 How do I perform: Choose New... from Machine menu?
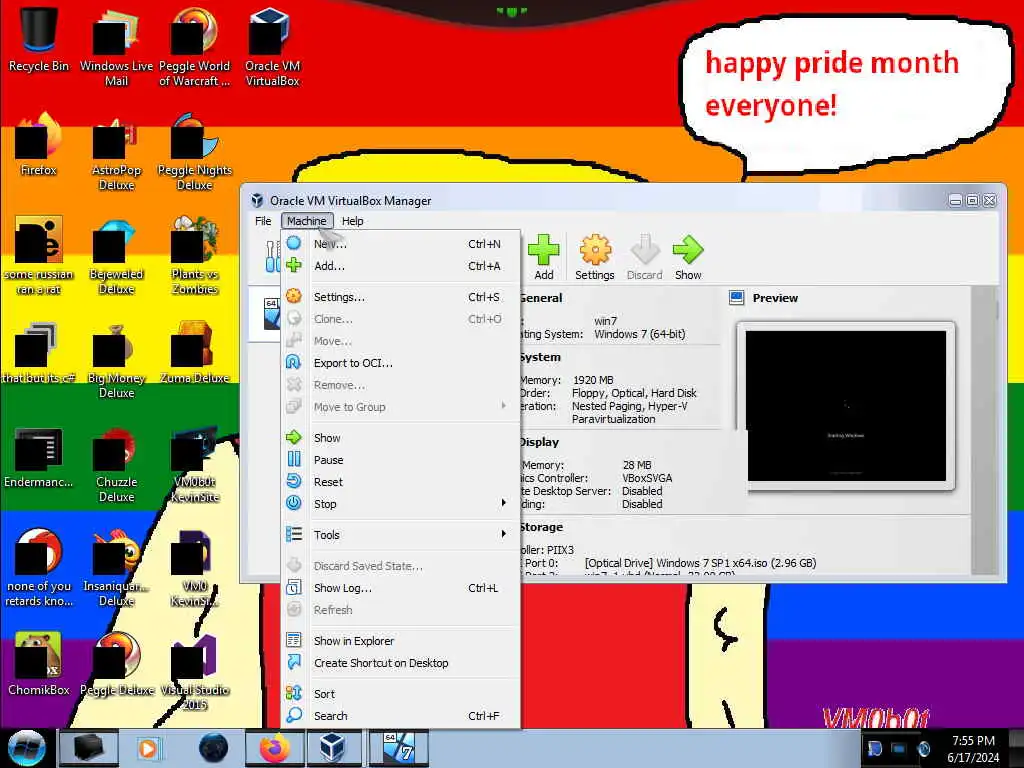pyautogui.click(x=401, y=244)
